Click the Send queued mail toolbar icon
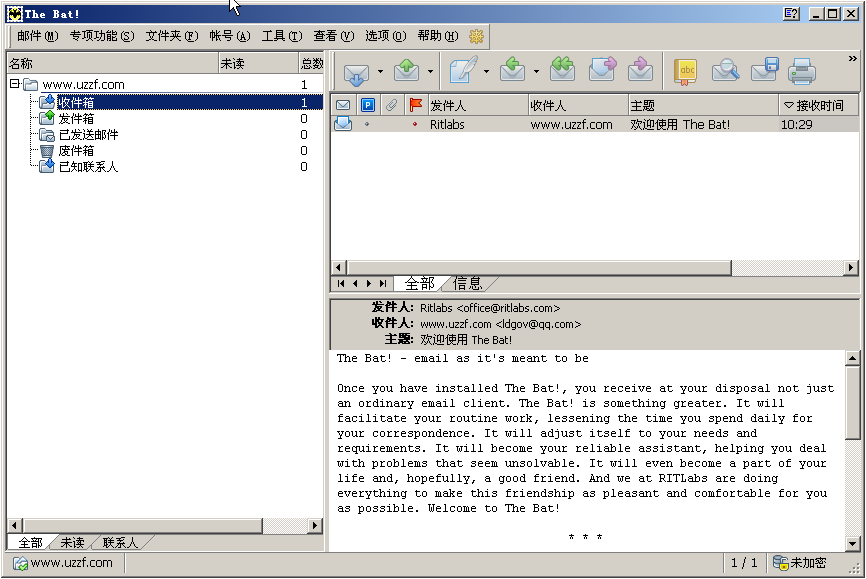Image resolution: width=866 pixels, height=579 pixels. pyautogui.click(x=406, y=71)
